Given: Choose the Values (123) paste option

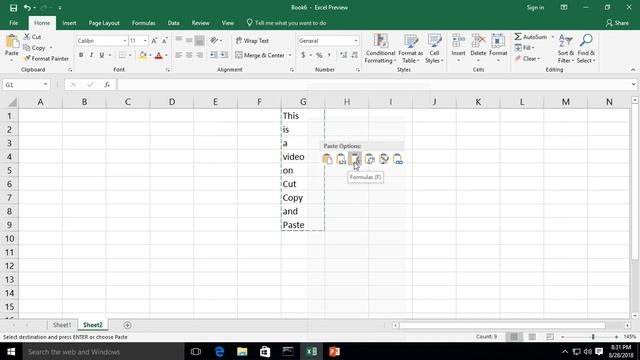Looking at the screenshot, I should pos(341,159).
